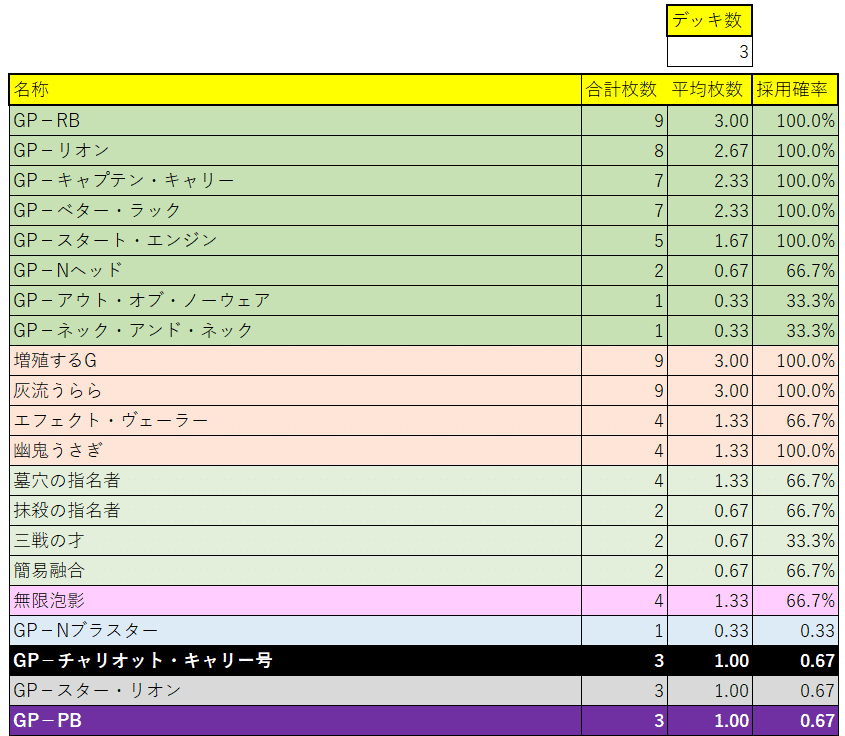Click the GP－リオン name cell
Viewport: 845px width, 736px height.
(x=295, y=150)
